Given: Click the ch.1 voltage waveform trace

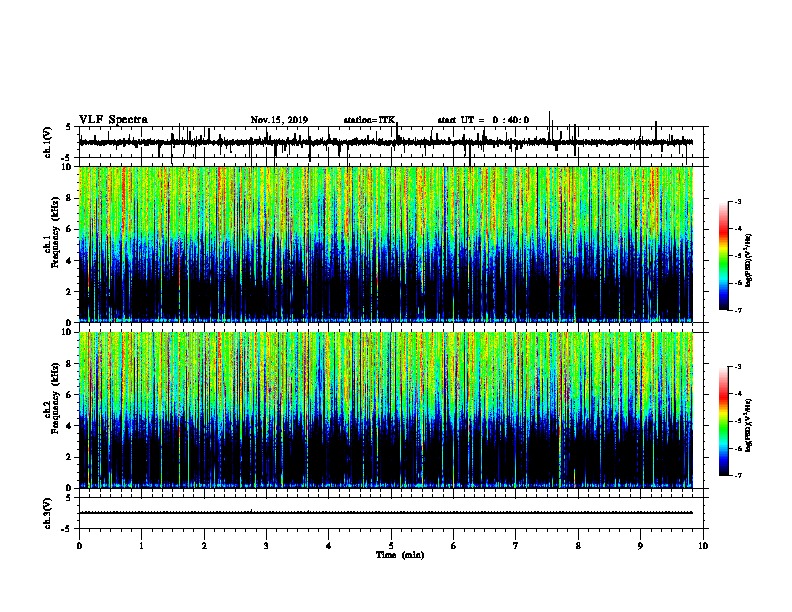Looking at the screenshot, I should [x=386, y=142].
